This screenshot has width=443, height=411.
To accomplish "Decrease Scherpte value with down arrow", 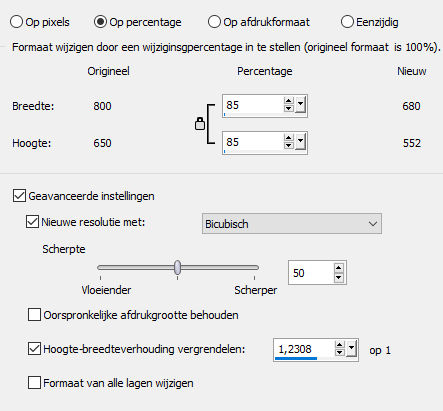I will tap(339, 277).
